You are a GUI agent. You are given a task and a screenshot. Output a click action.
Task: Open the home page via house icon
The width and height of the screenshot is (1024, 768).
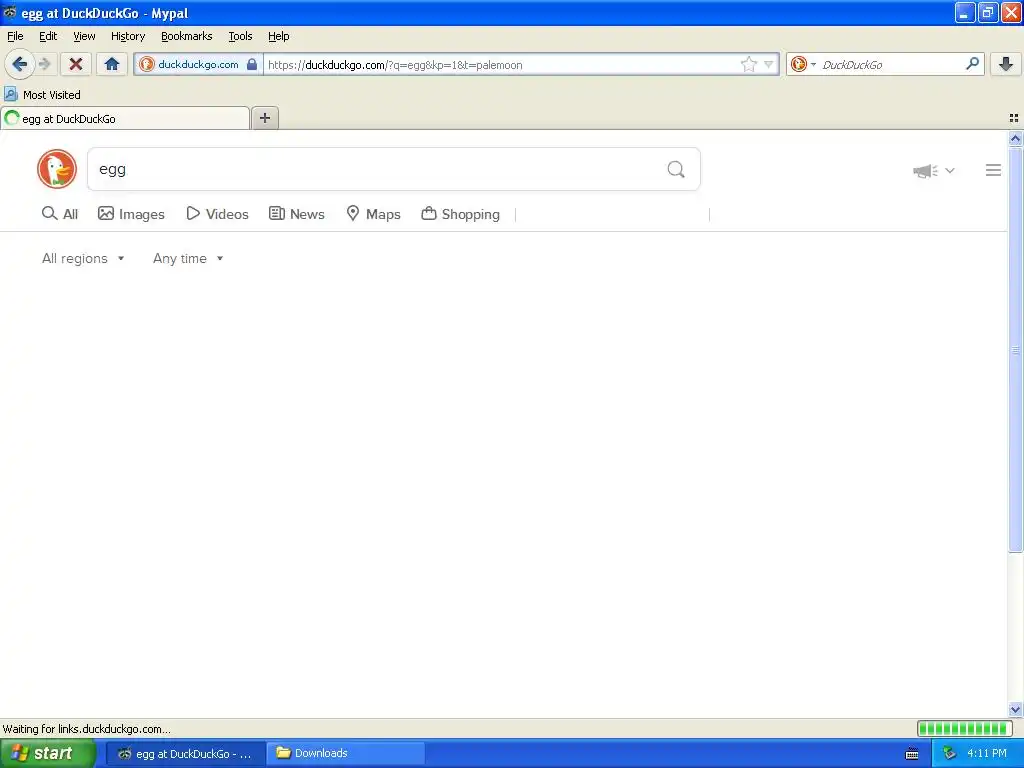pos(112,64)
